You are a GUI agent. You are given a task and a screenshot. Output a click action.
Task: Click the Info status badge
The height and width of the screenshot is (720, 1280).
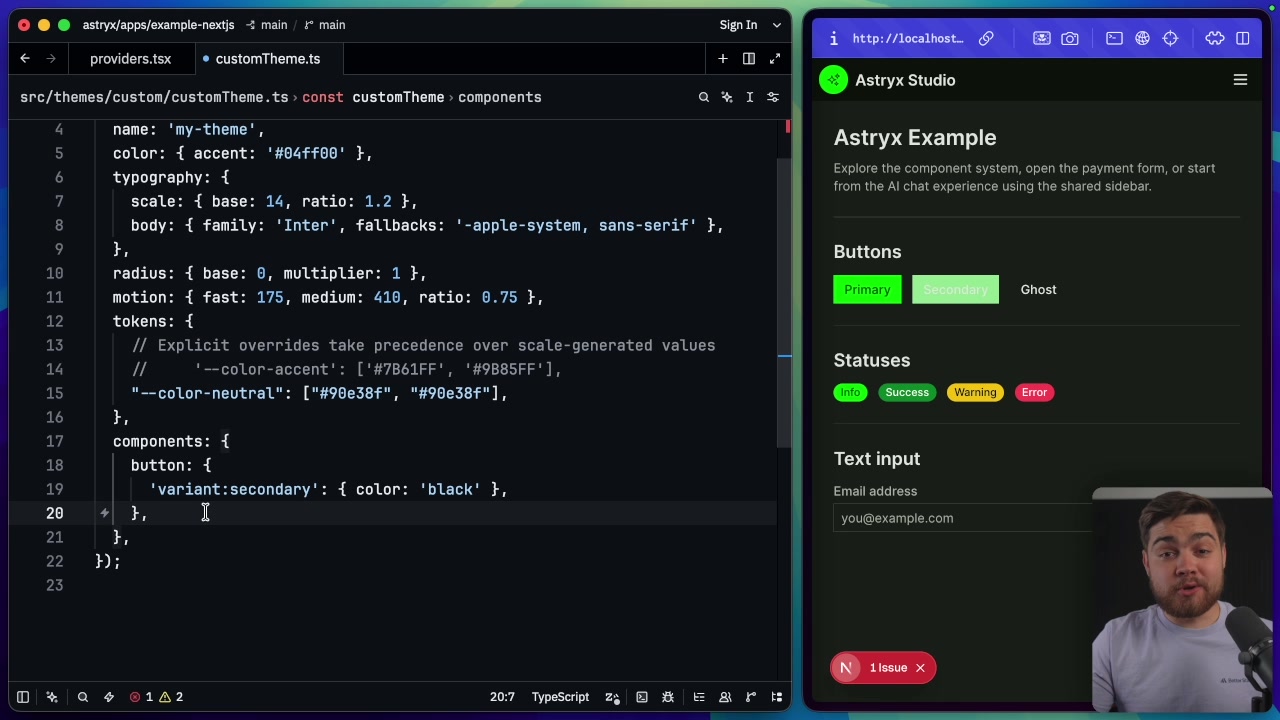[850, 392]
